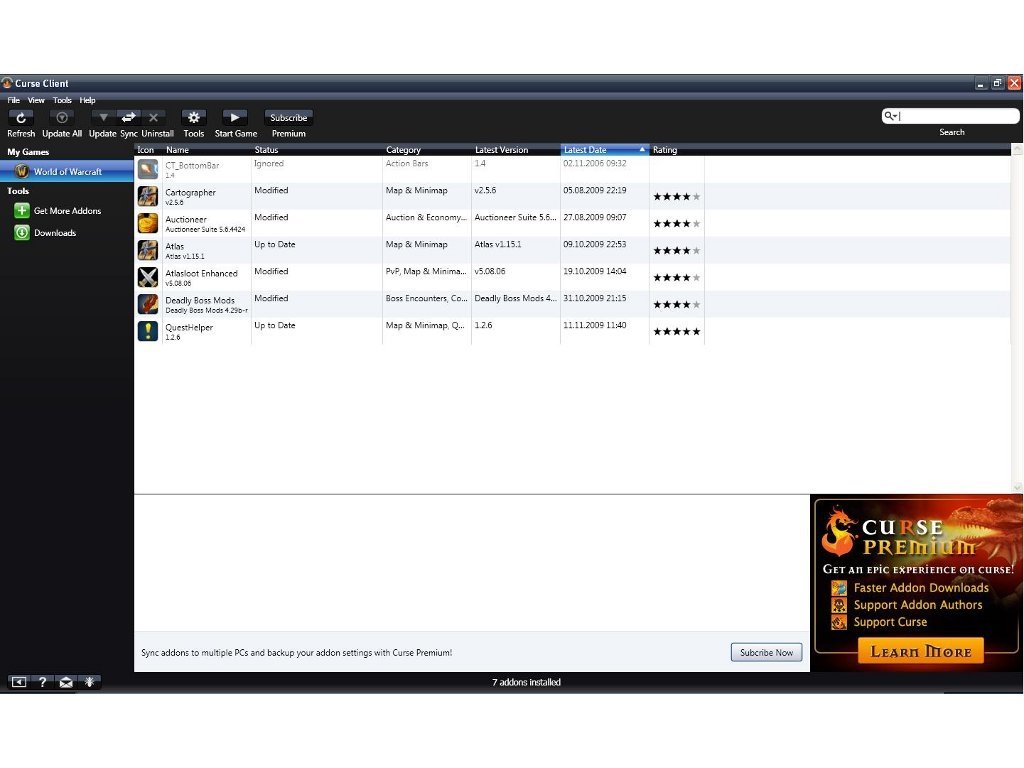The image size is (1024, 768).
Task: Select the Auctioneer addon name
Action: (x=185, y=219)
